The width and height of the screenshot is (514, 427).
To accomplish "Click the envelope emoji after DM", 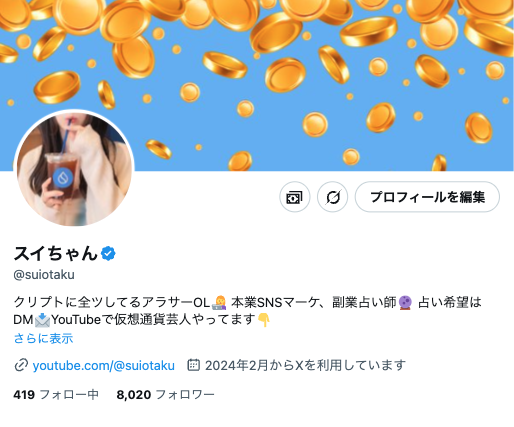I will point(42,320).
